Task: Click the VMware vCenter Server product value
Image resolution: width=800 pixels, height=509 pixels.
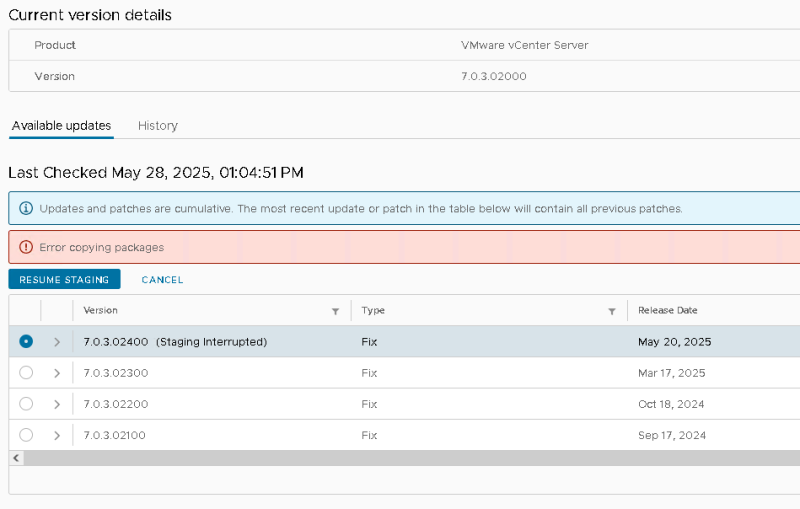Action: 524,45
